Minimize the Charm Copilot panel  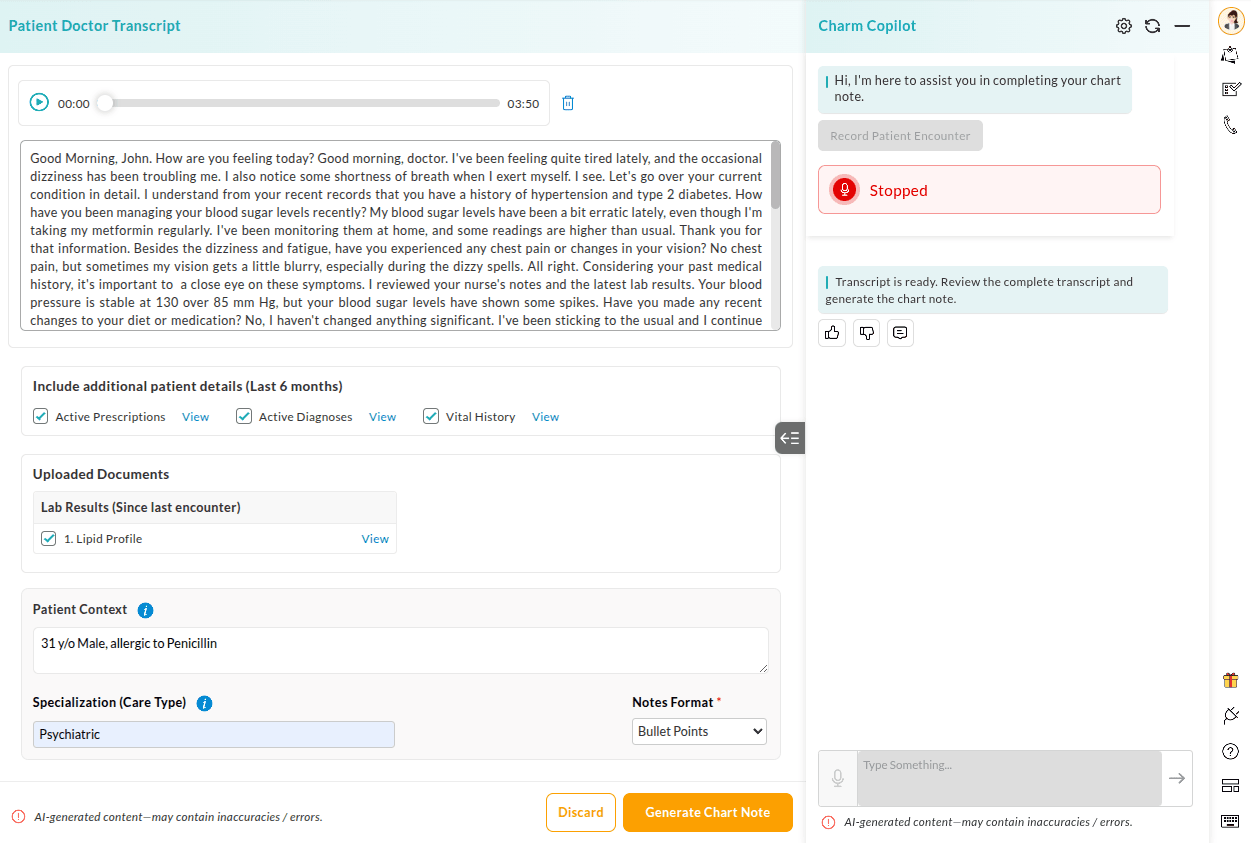click(1182, 26)
